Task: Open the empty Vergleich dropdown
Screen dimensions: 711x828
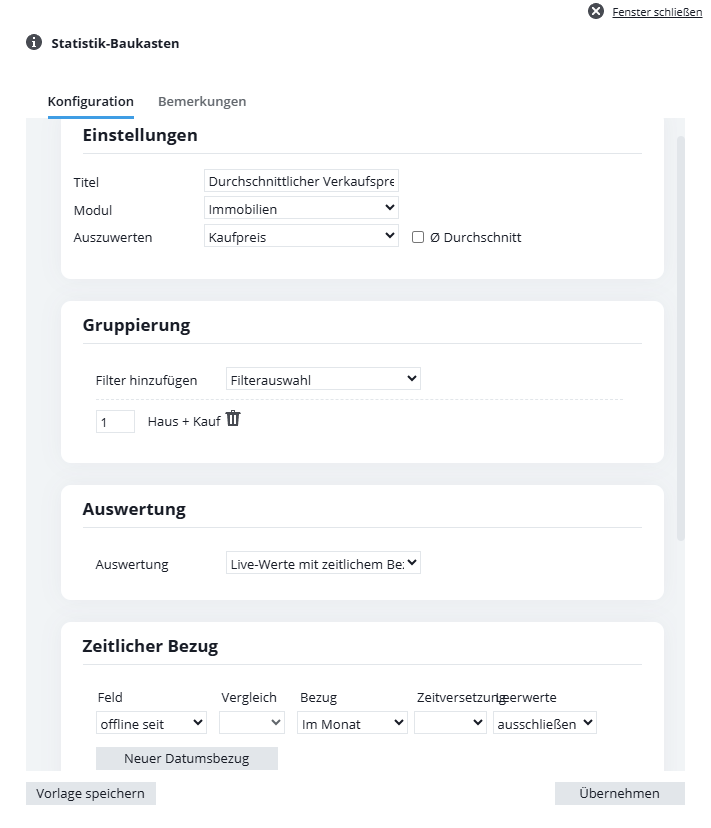Action: pyautogui.click(x=252, y=723)
